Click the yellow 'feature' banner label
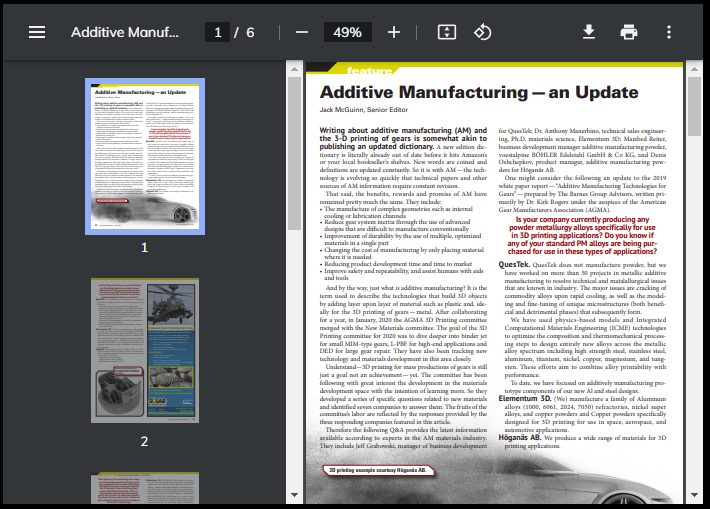The height and width of the screenshot is (509, 710). coord(369,71)
